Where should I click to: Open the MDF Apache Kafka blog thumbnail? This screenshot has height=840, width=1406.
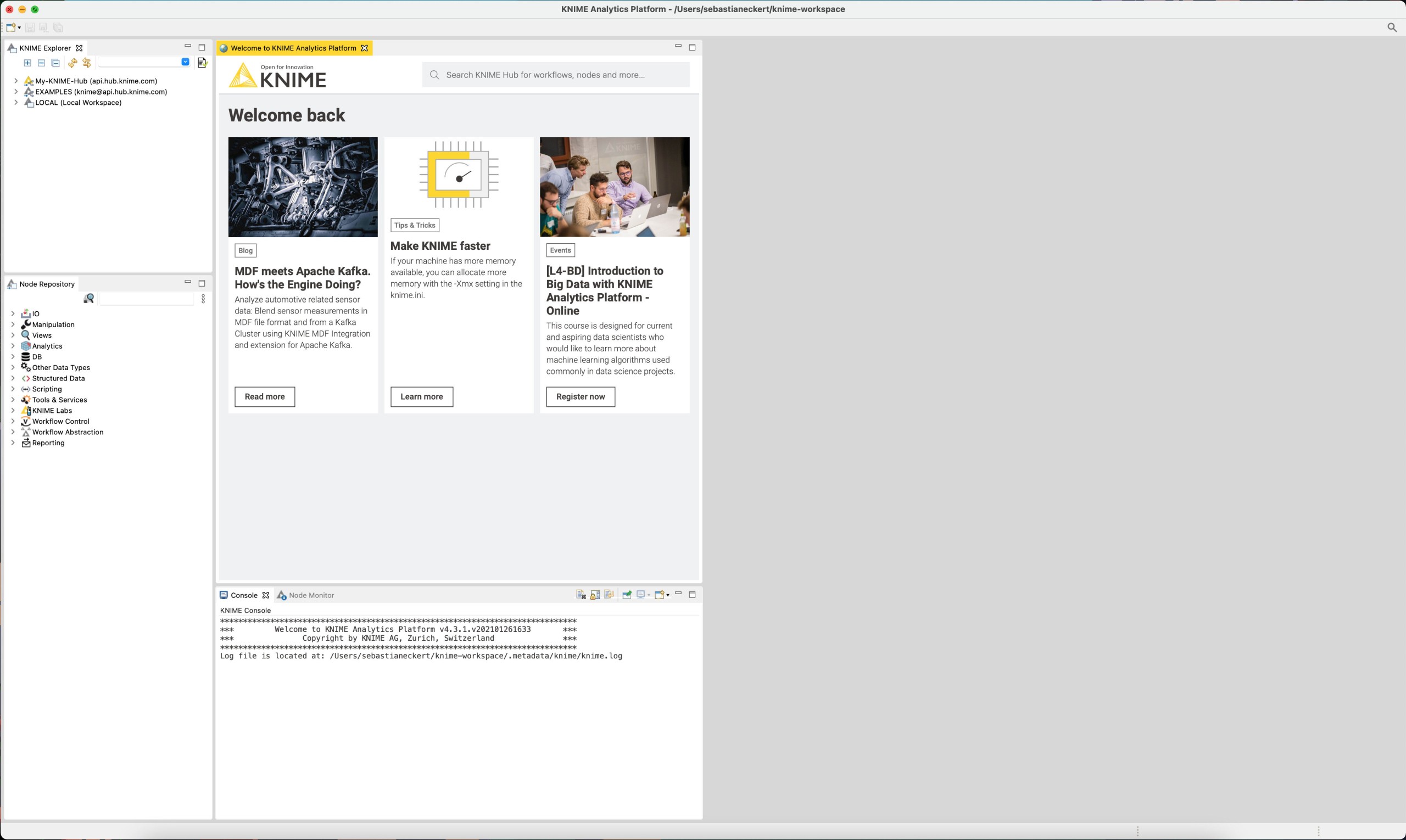(x=303, y=187)
